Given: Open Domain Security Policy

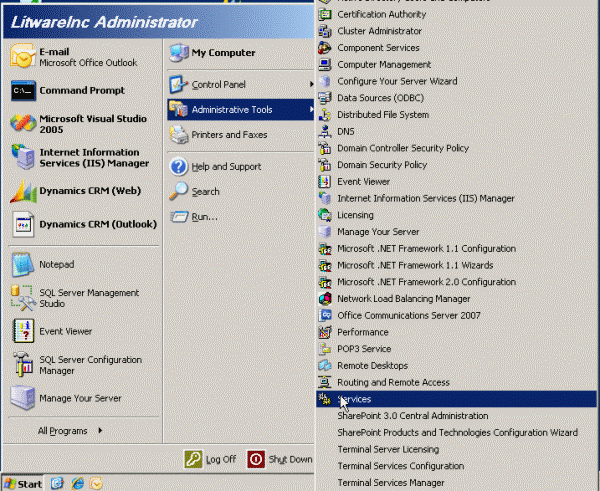Looking at the screenshot, I should coord(456,165).
